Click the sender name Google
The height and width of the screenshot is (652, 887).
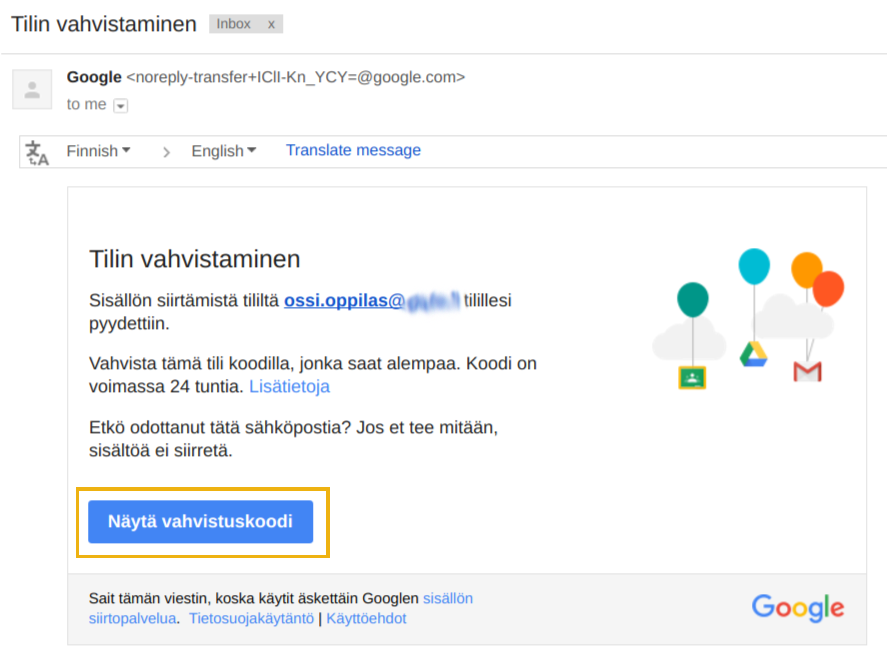pyautogui.click(x=94, y=77)
